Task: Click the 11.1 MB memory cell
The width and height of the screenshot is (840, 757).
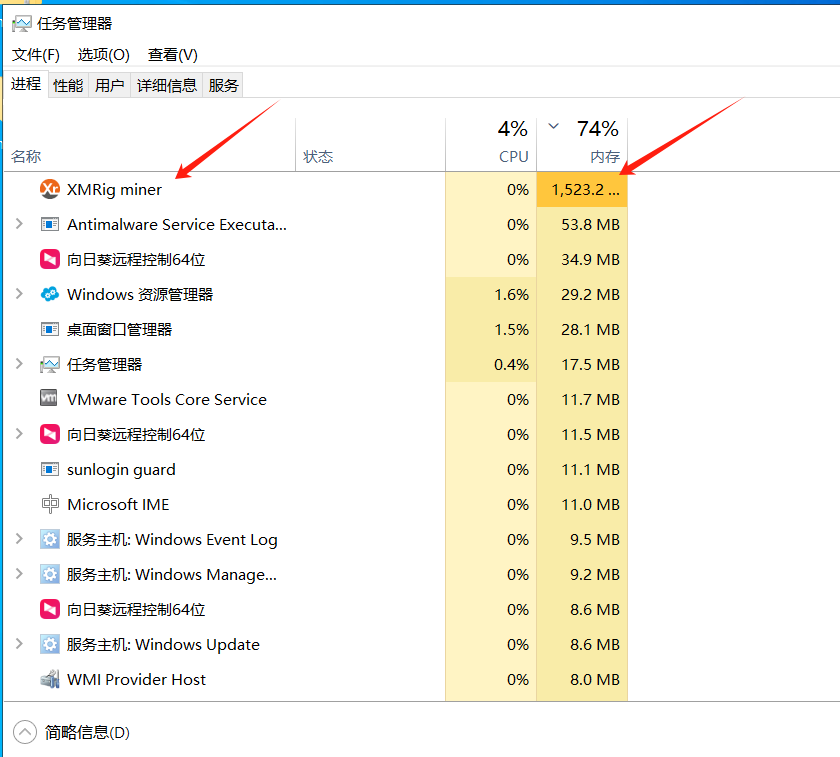Action: (x=582, y=469)
